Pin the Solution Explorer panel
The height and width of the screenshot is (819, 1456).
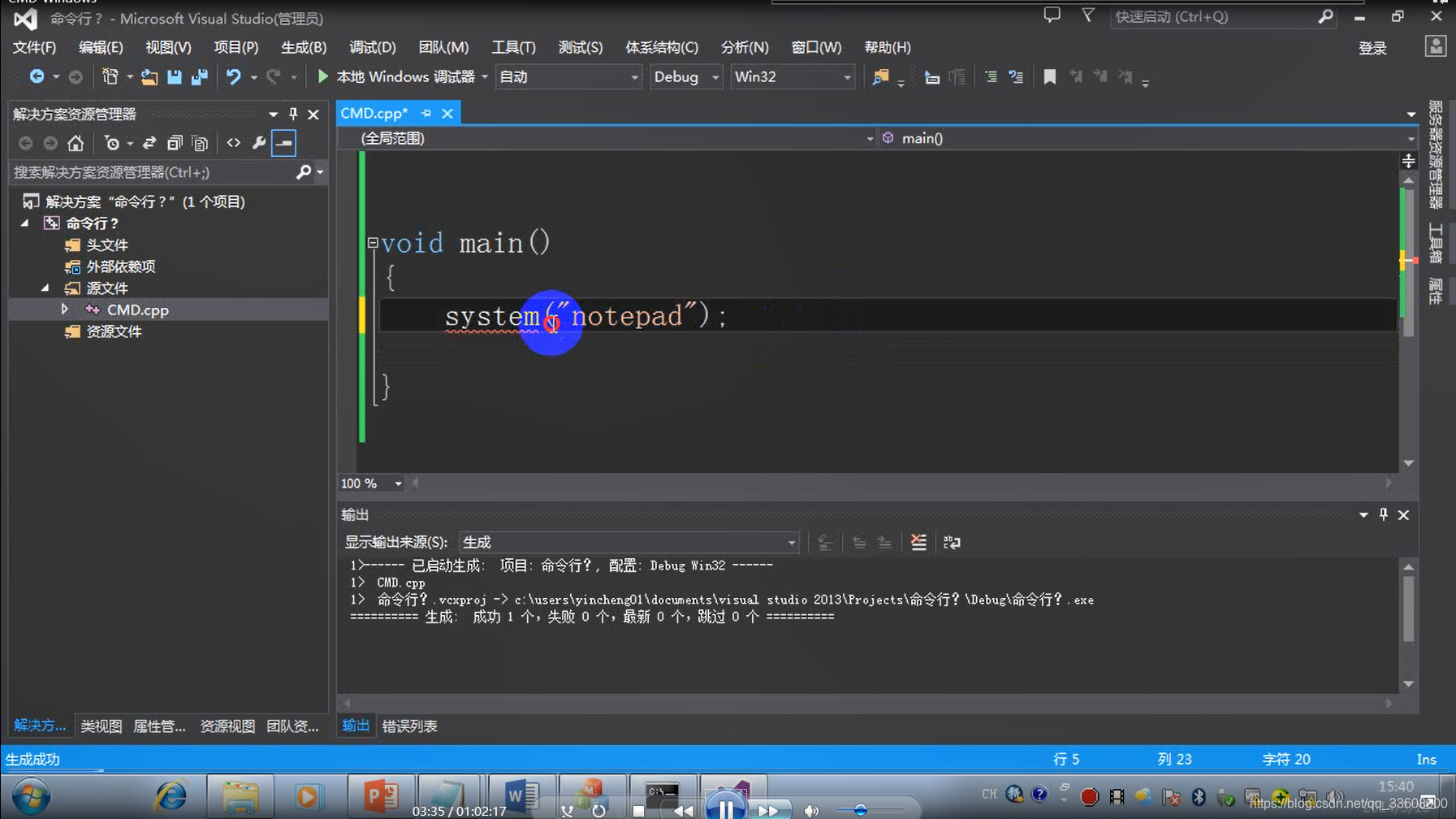tap(293, 114)
